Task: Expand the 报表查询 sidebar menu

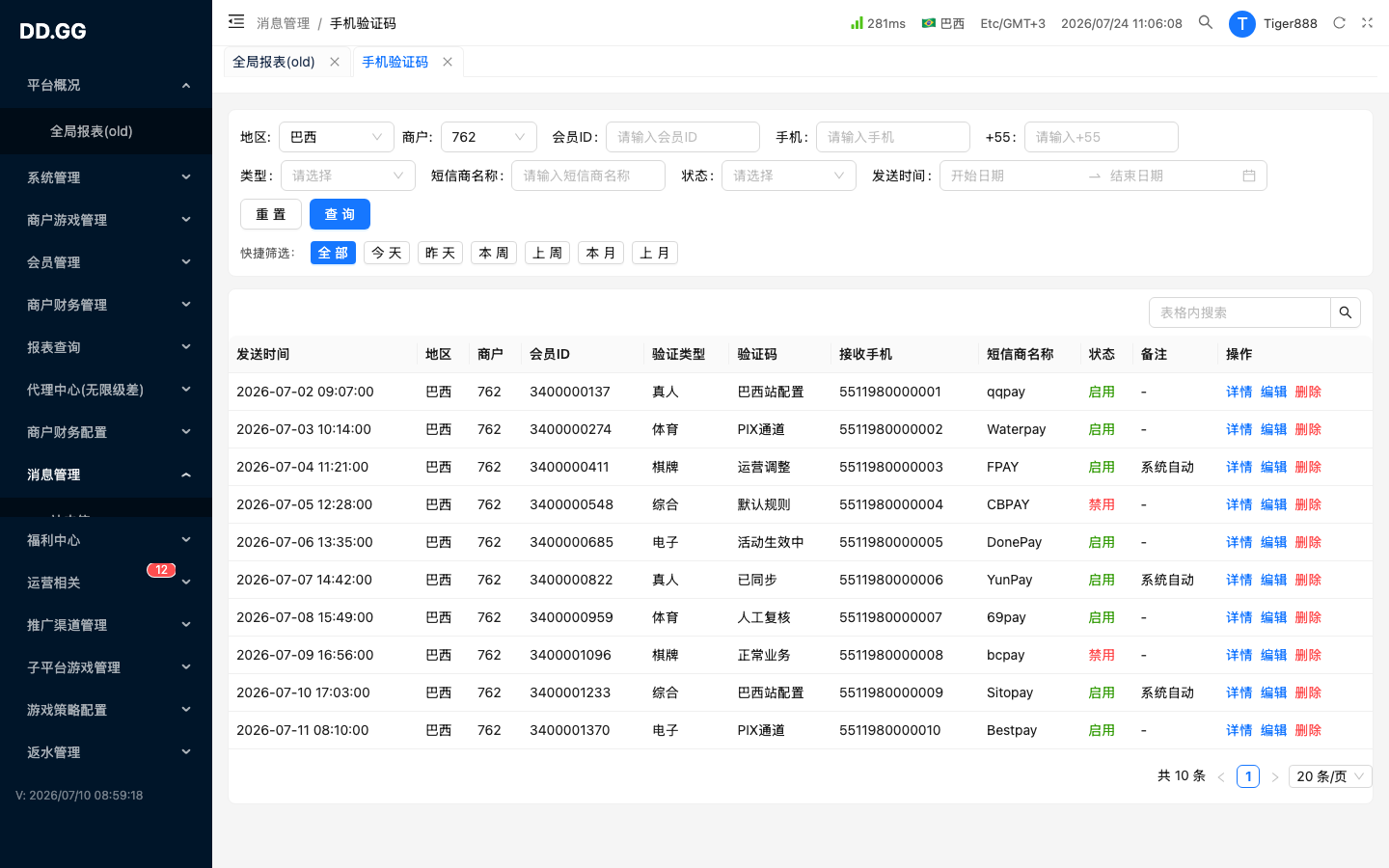Action: point(106,347)
